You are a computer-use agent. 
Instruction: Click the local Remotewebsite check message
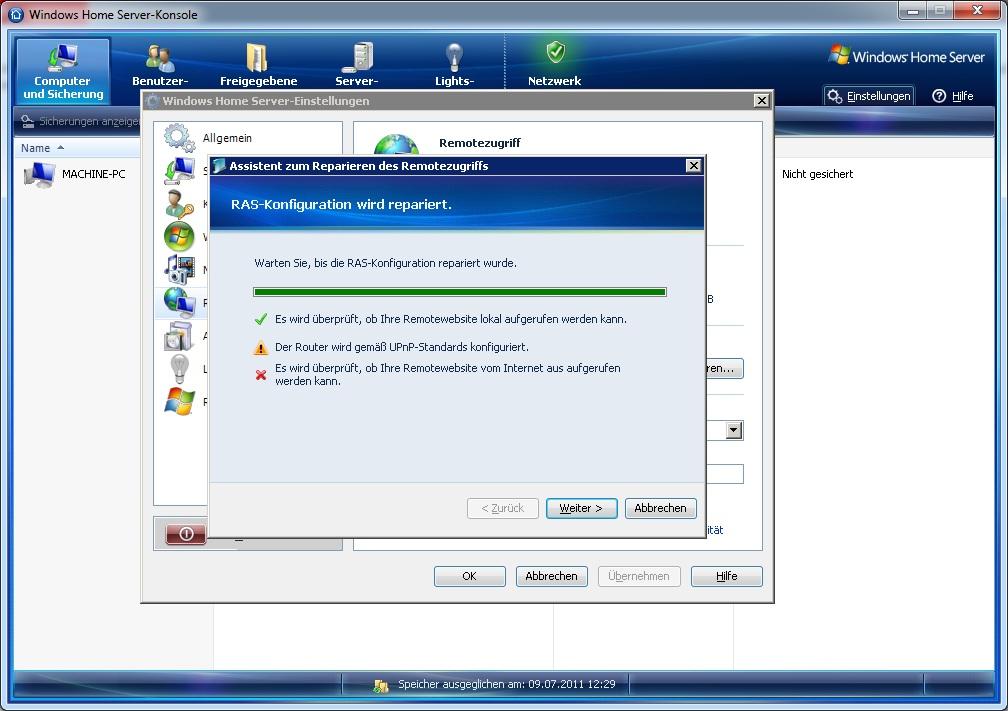[451, 319]
